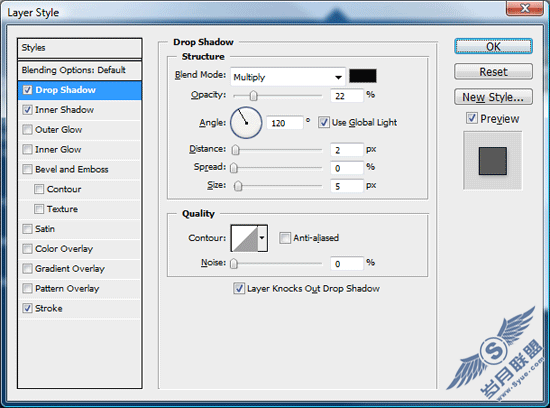Open the Blend Mode Multiply dropdown
550x408 pixels.
(x=288, y=77)
